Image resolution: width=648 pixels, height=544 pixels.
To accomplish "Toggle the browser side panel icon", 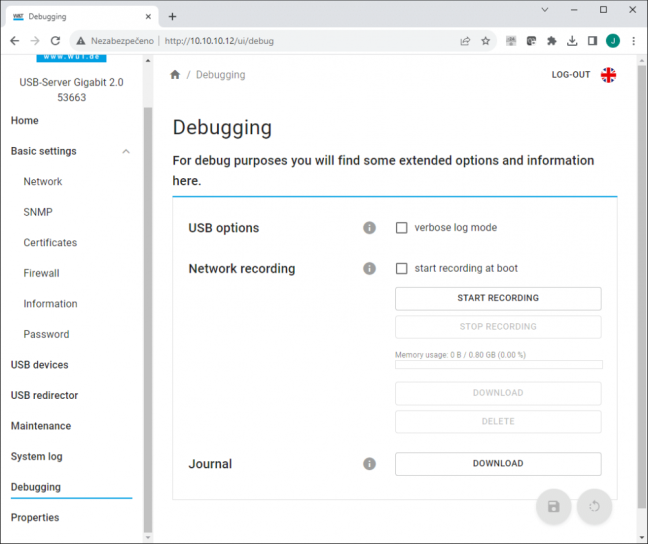I will (592, 41).
